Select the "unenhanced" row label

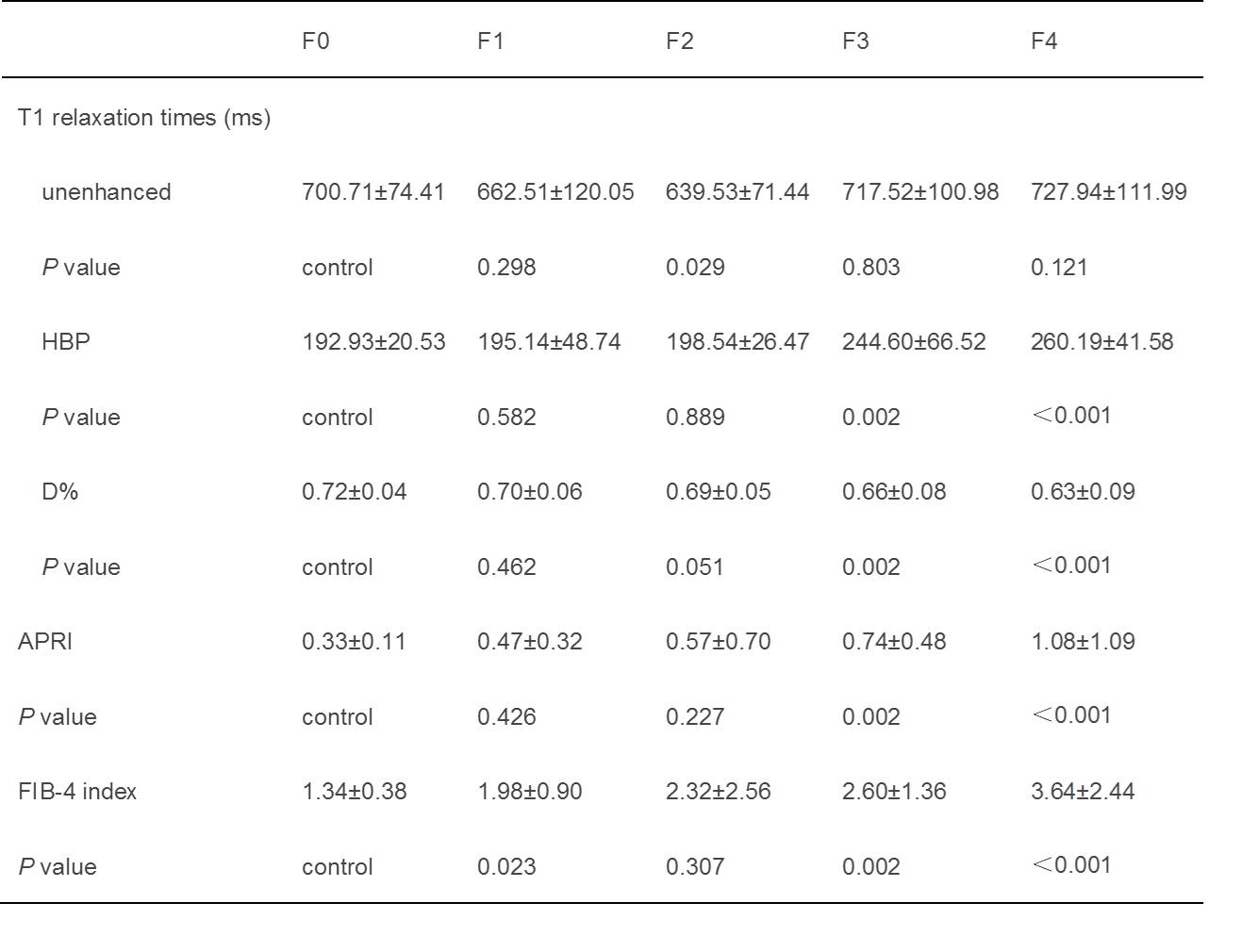coord(107,192)
